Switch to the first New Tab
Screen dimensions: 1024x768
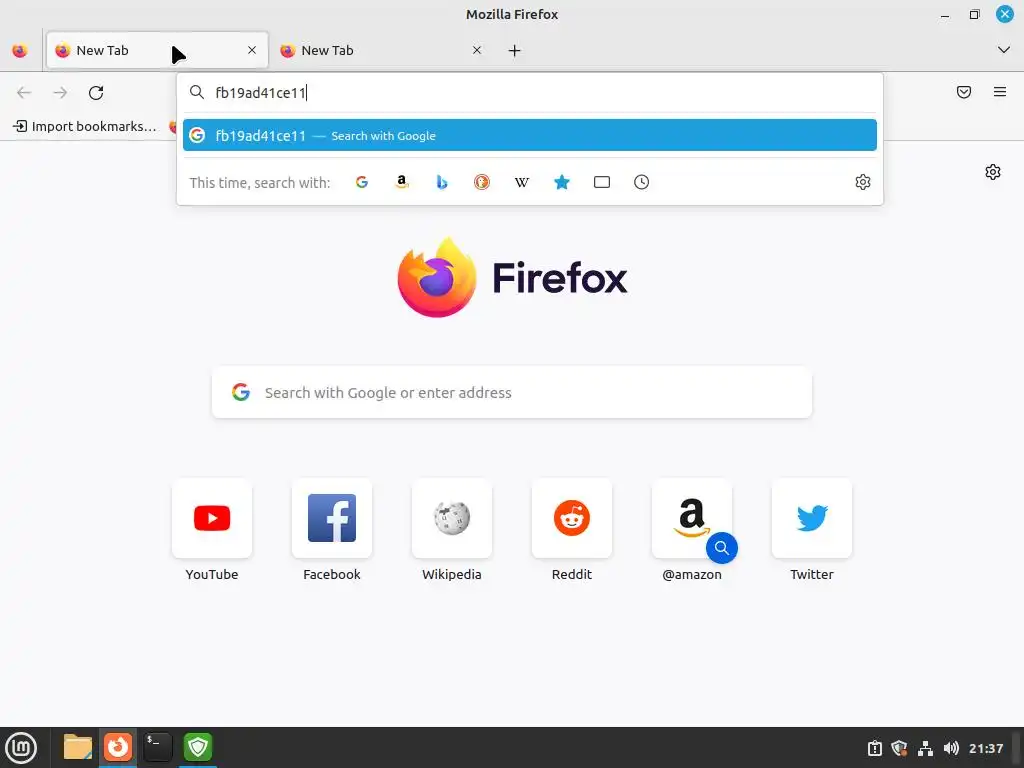[x=157, y=50]
